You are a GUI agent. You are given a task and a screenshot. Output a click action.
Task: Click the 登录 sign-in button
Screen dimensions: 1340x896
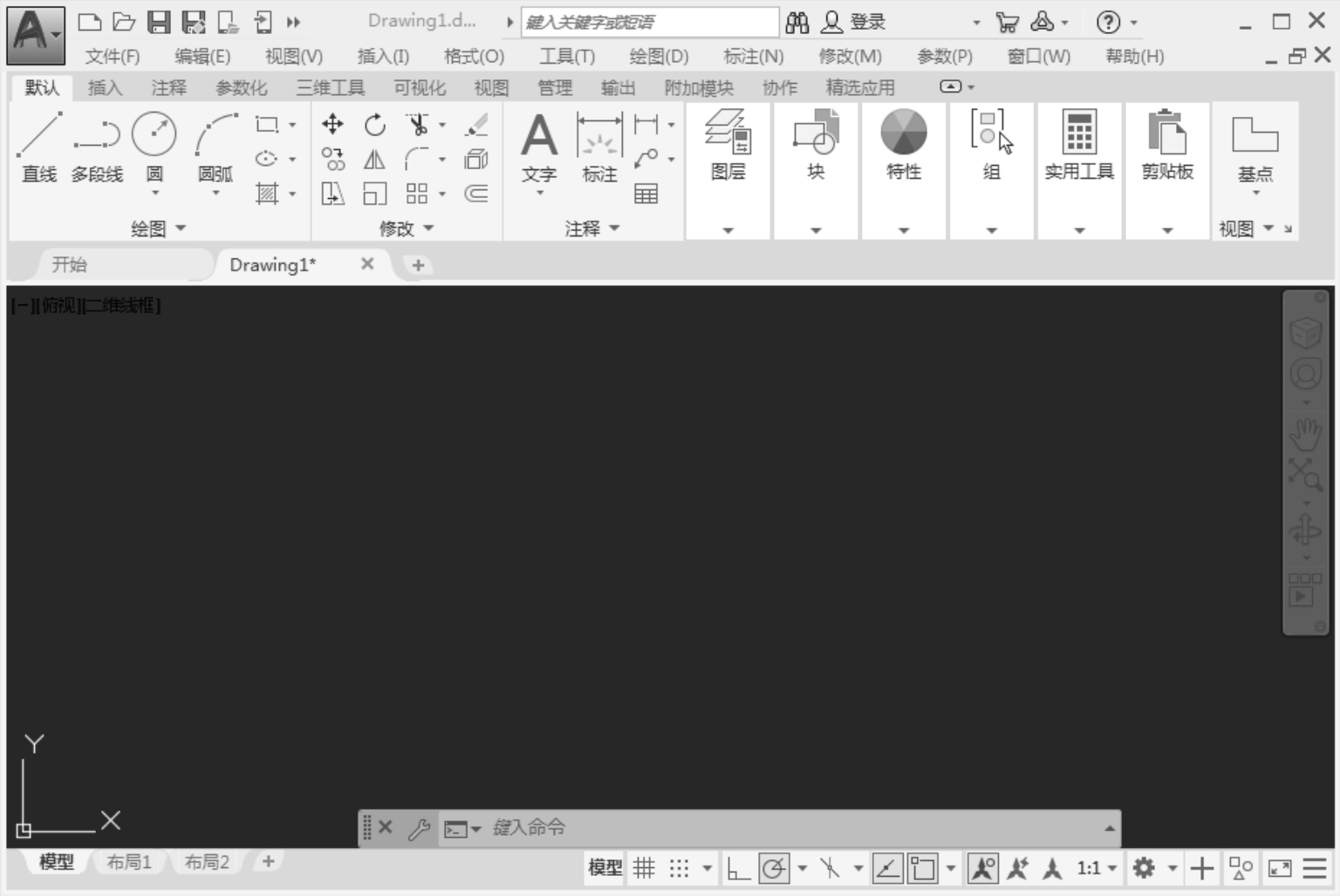(x=855, y=23)
